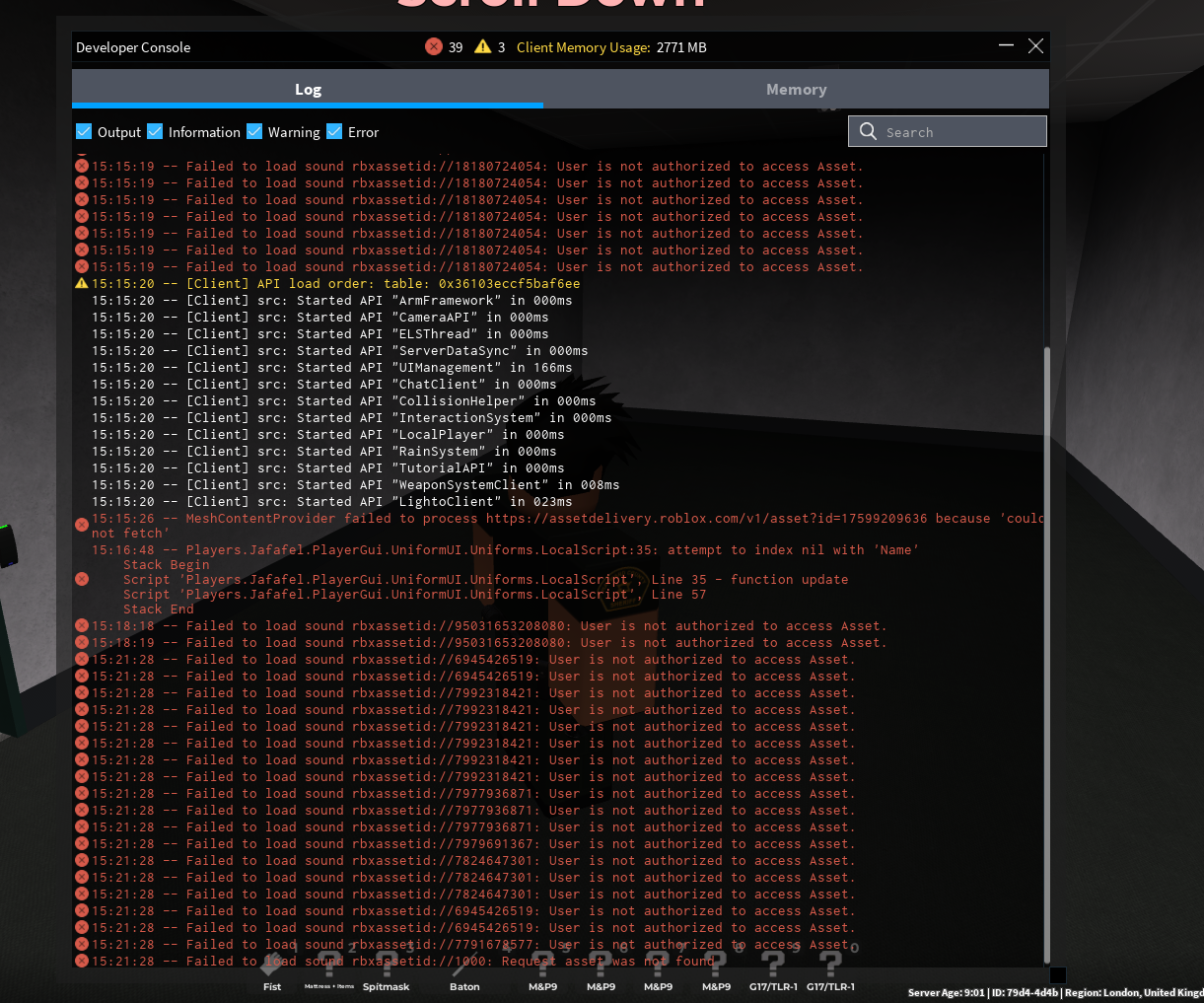Click the red error count icon
1204x1003 pixels.
pos(433,46)
